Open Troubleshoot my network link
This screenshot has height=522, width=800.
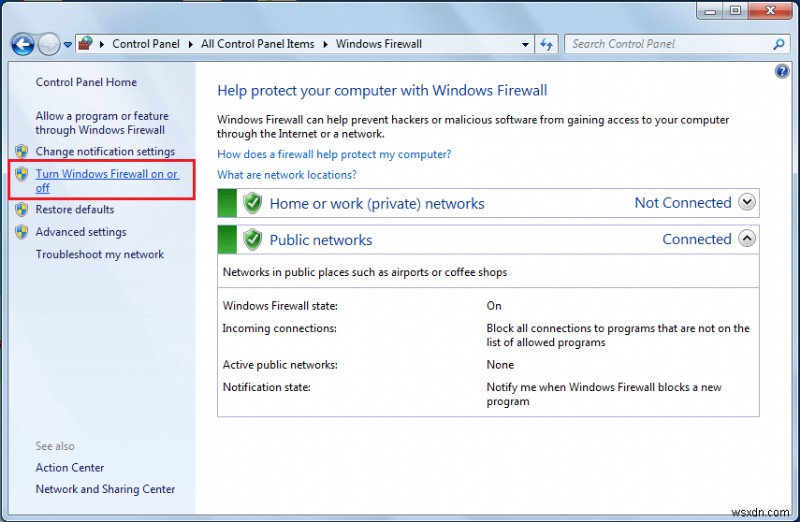[x=99, y=254]
